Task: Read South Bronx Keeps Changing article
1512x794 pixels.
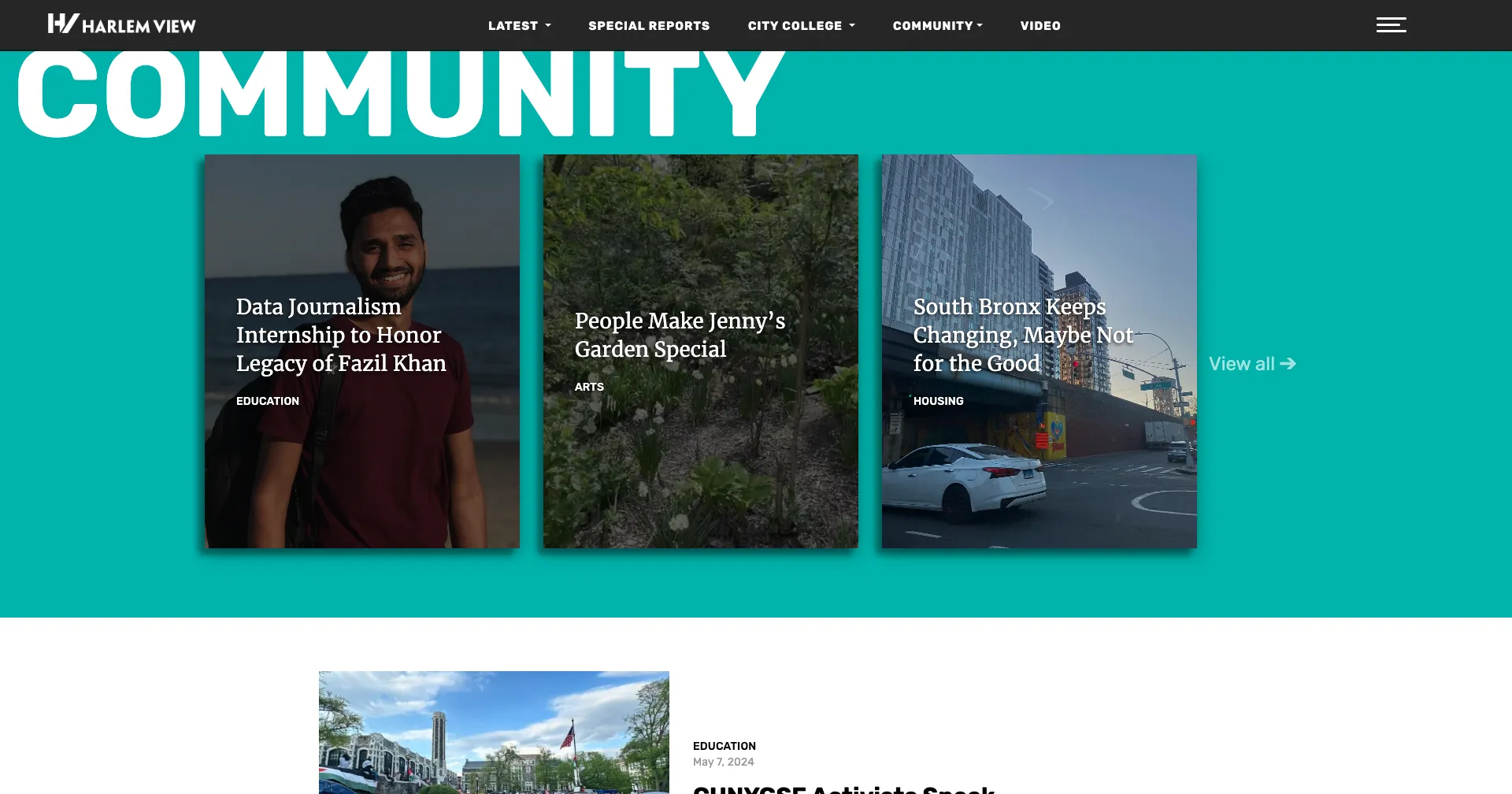Action: coord(1023,335)
